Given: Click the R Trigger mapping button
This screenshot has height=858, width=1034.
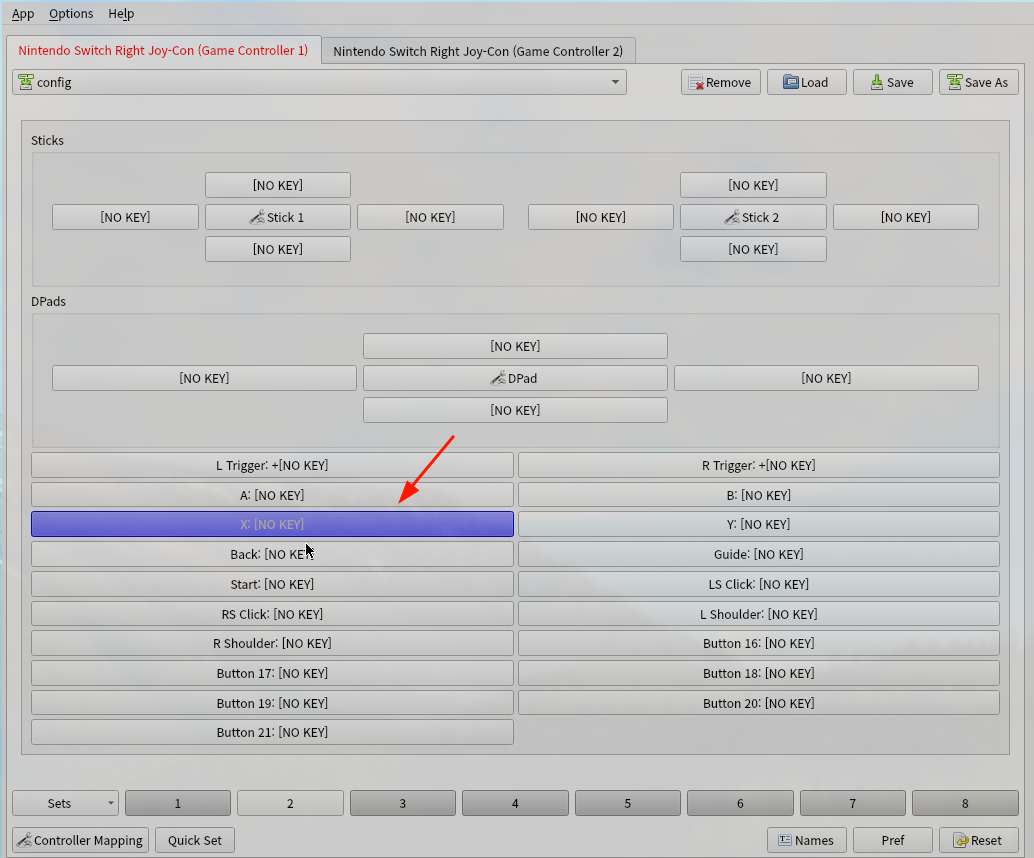Looking at the screenshot, I should coord(759,465).
